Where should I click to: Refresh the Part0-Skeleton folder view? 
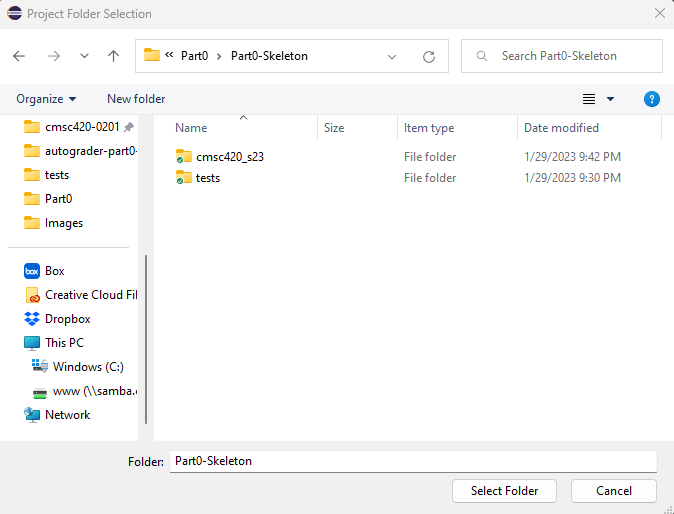coord(429,56)
